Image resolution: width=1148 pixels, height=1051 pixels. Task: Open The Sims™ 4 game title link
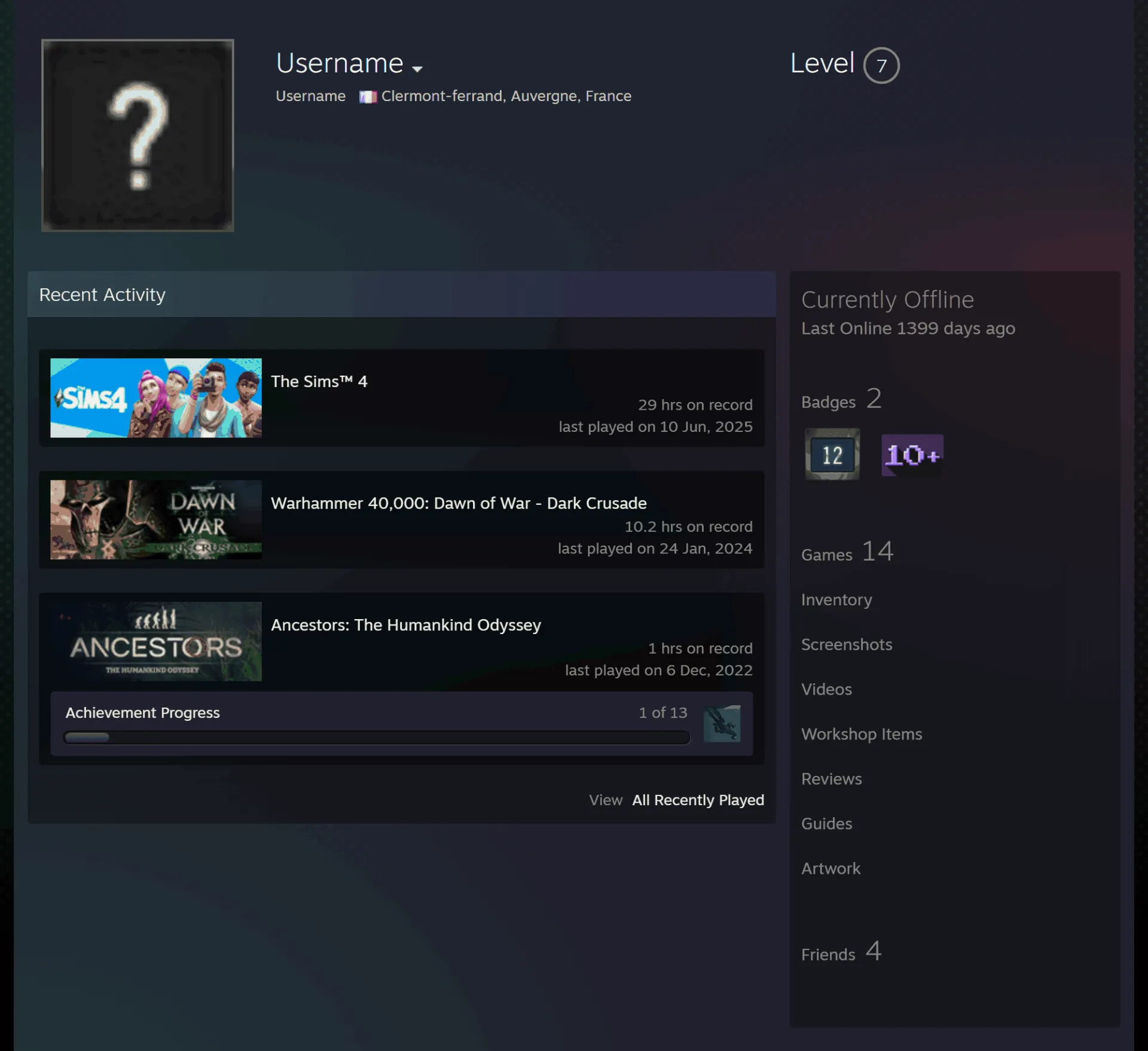[x=319, y=381]
